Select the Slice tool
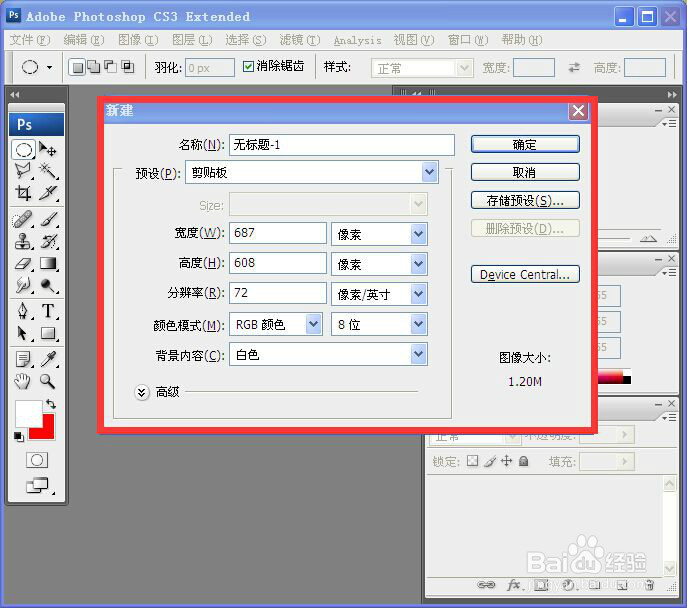This screenshot has width=687, height=608. click(48, 192)
